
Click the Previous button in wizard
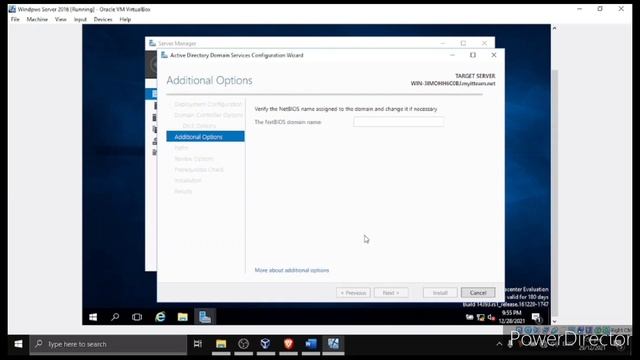click(x=353, y=293)
